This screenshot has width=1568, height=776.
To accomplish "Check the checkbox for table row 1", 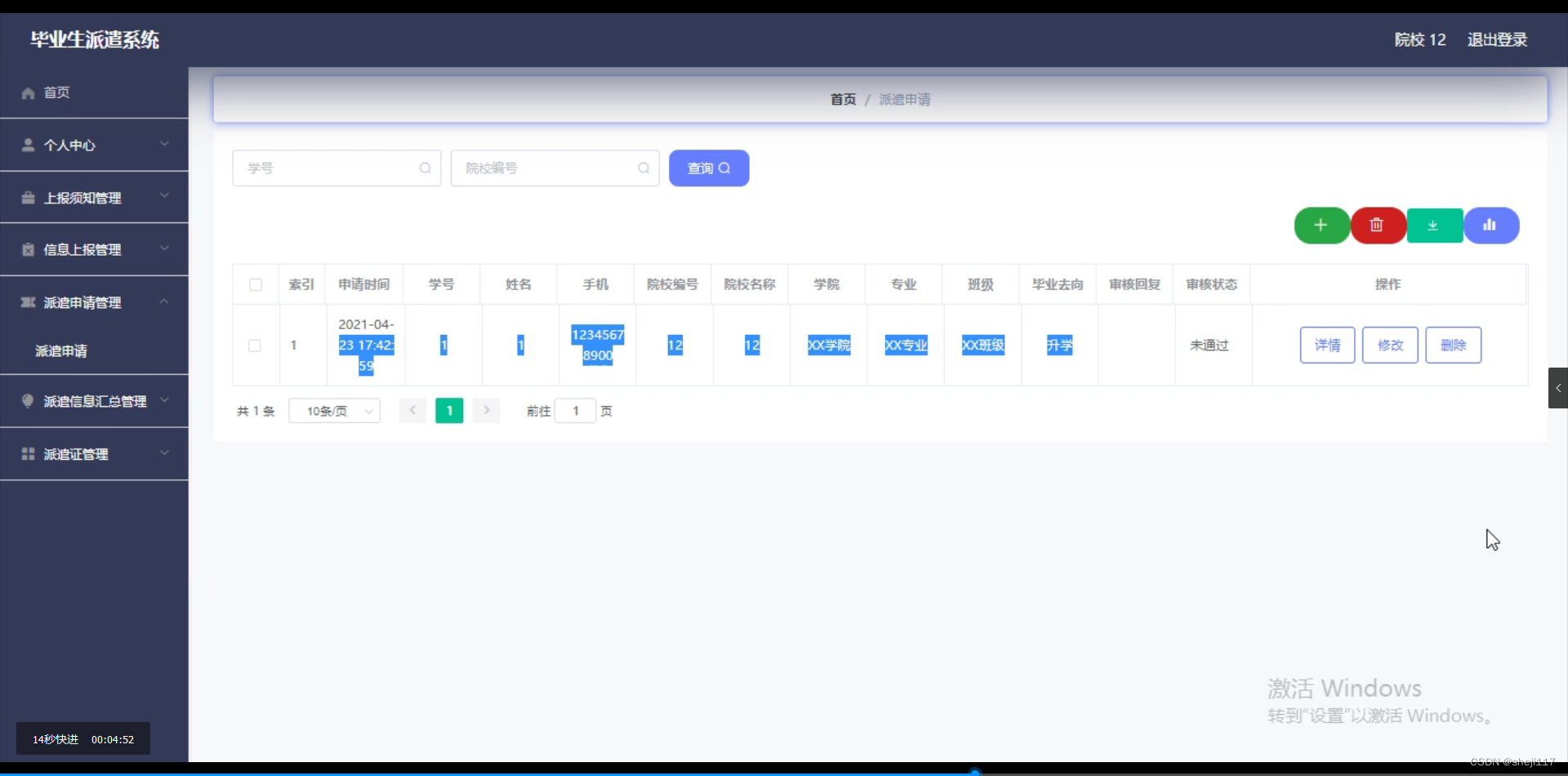I will [255, 345].
